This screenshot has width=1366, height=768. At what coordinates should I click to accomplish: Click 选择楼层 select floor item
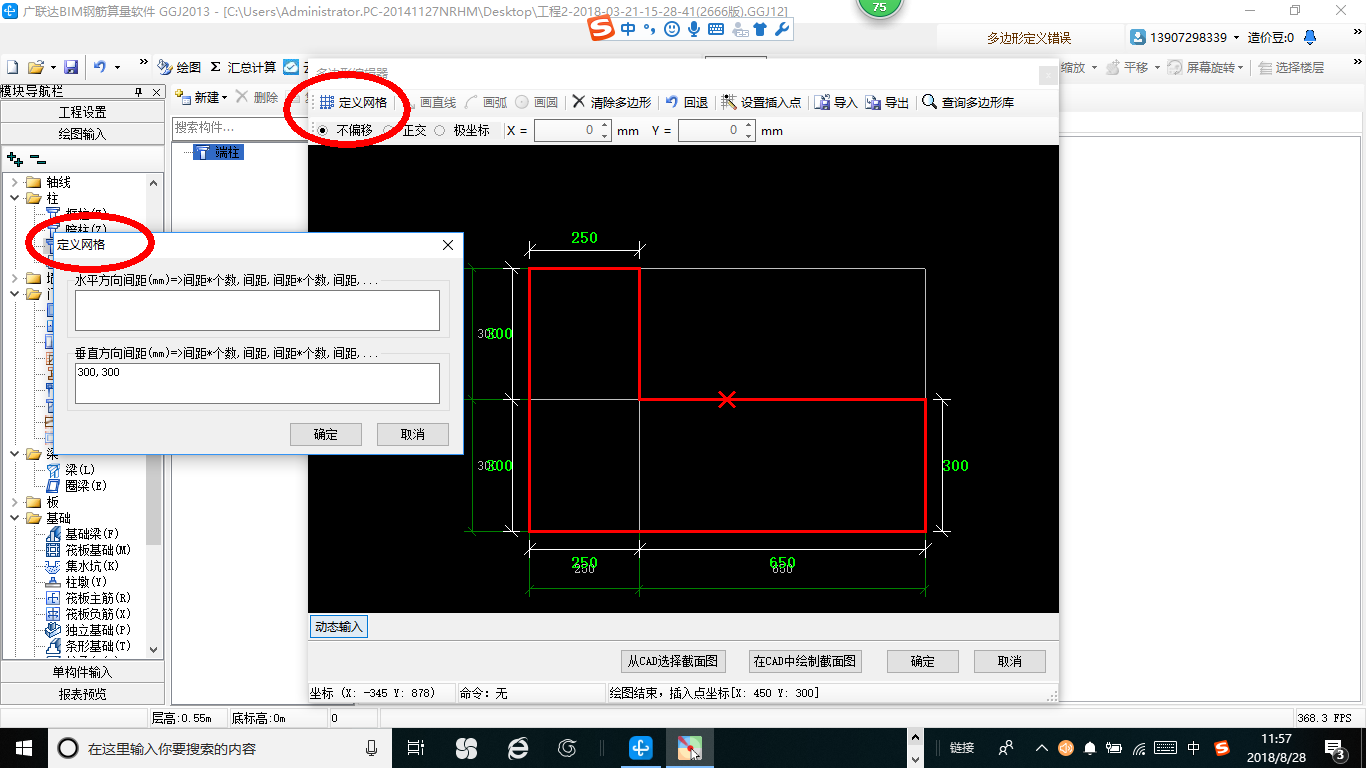click(1292, 68)
